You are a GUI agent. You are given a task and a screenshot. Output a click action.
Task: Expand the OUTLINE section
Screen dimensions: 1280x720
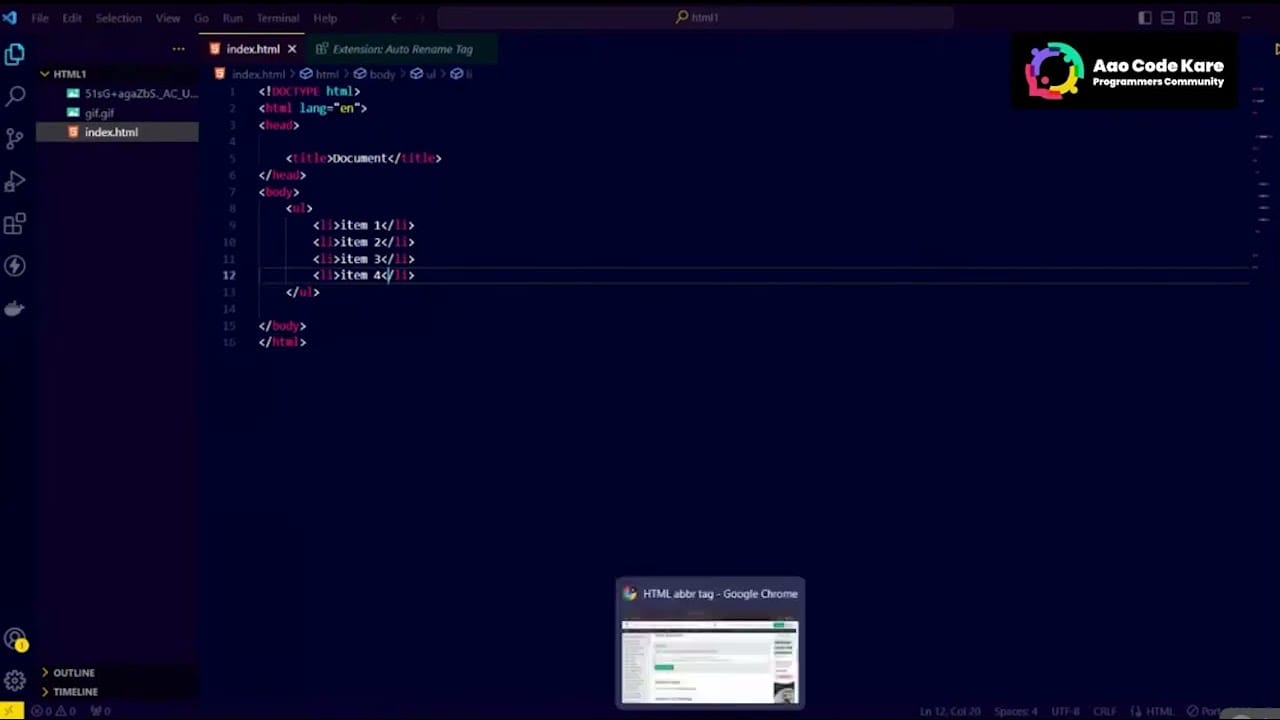point(73,673)
